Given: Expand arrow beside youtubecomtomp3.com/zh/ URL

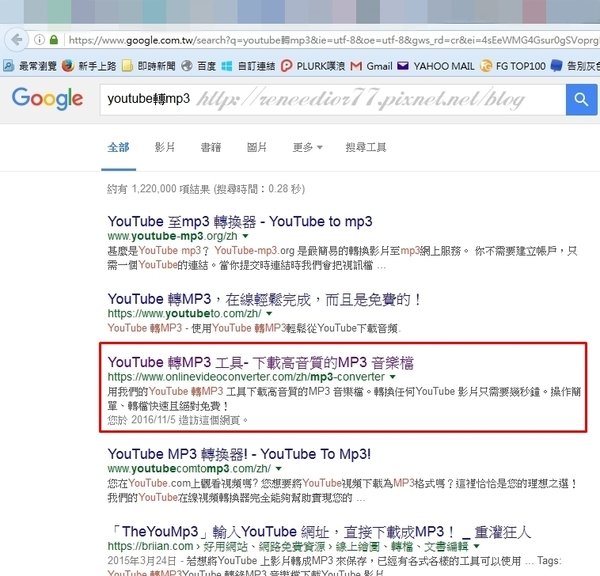Looking at the screenshot, I should (x=279, y=468).
